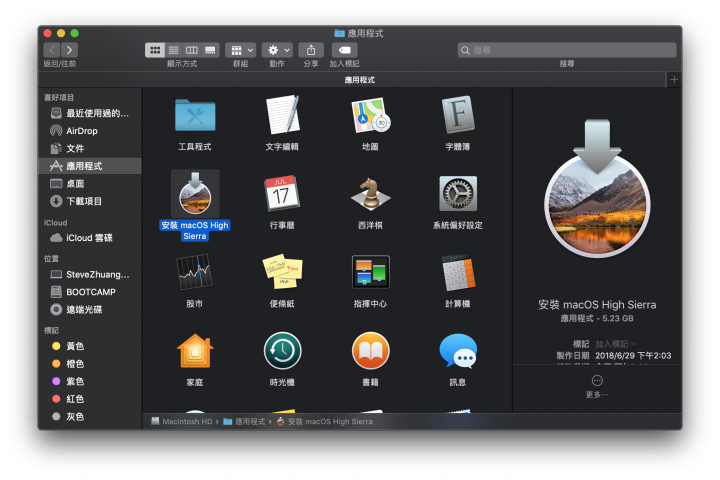Image resolution: width=720 pixels, height=480 pixels.
Task: Switch to gallery view mode
Action: (x=210, y=50)
